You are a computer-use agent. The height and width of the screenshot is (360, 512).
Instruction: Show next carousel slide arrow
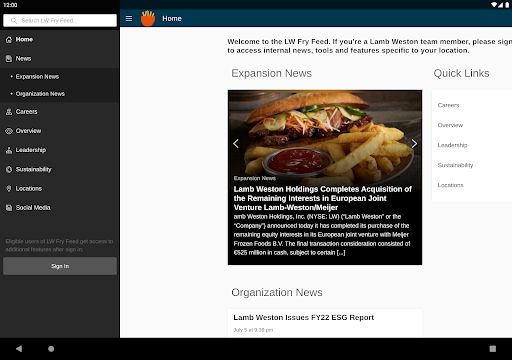click(414, 144)
